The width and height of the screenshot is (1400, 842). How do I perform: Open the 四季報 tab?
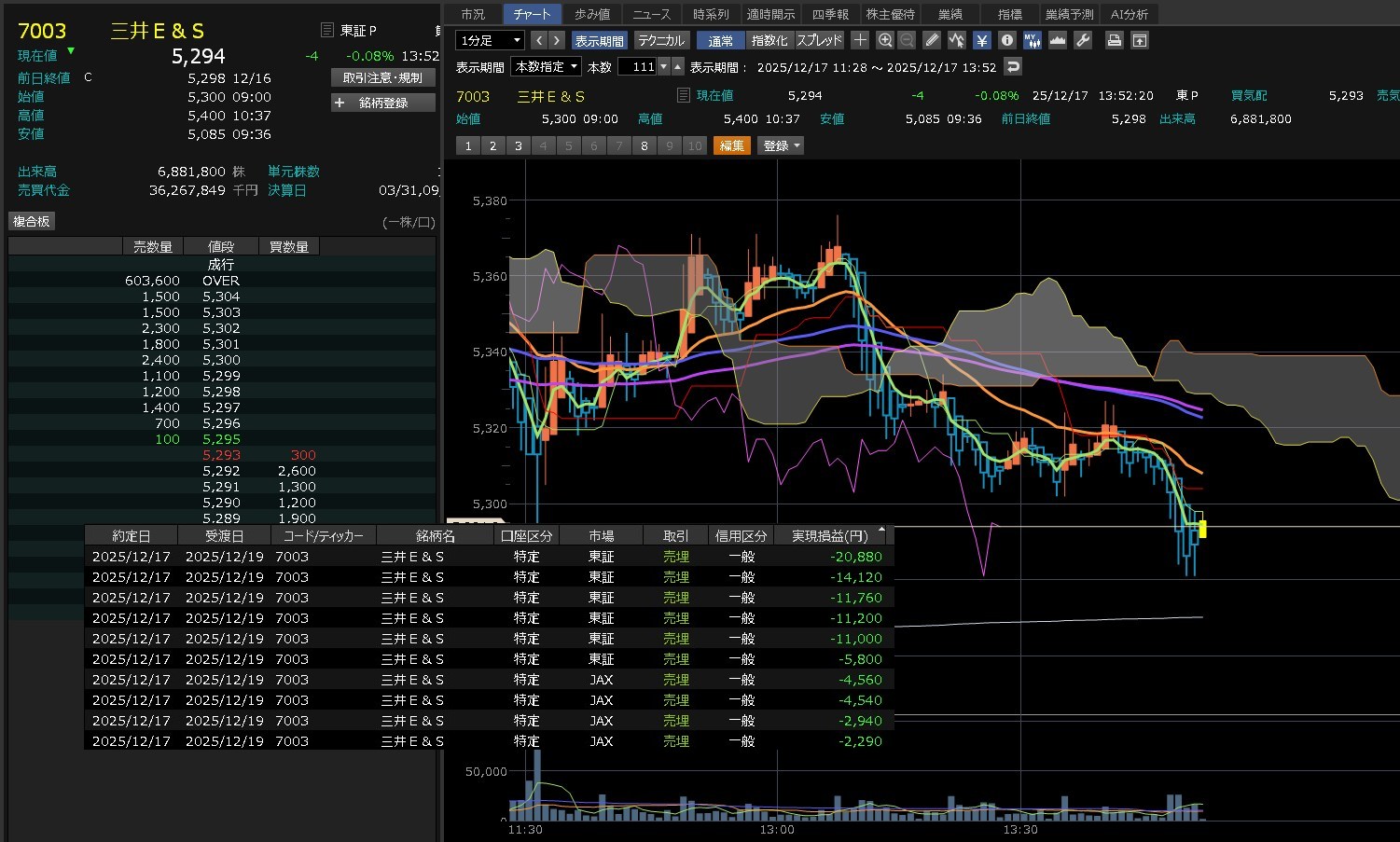(x=830, y=14)
